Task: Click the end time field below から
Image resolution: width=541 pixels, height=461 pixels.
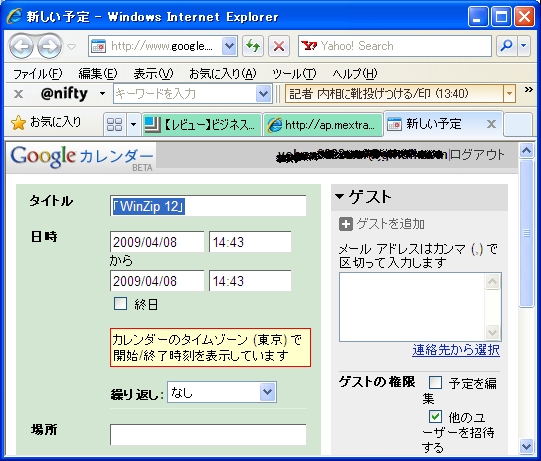Action: point(250,281)
